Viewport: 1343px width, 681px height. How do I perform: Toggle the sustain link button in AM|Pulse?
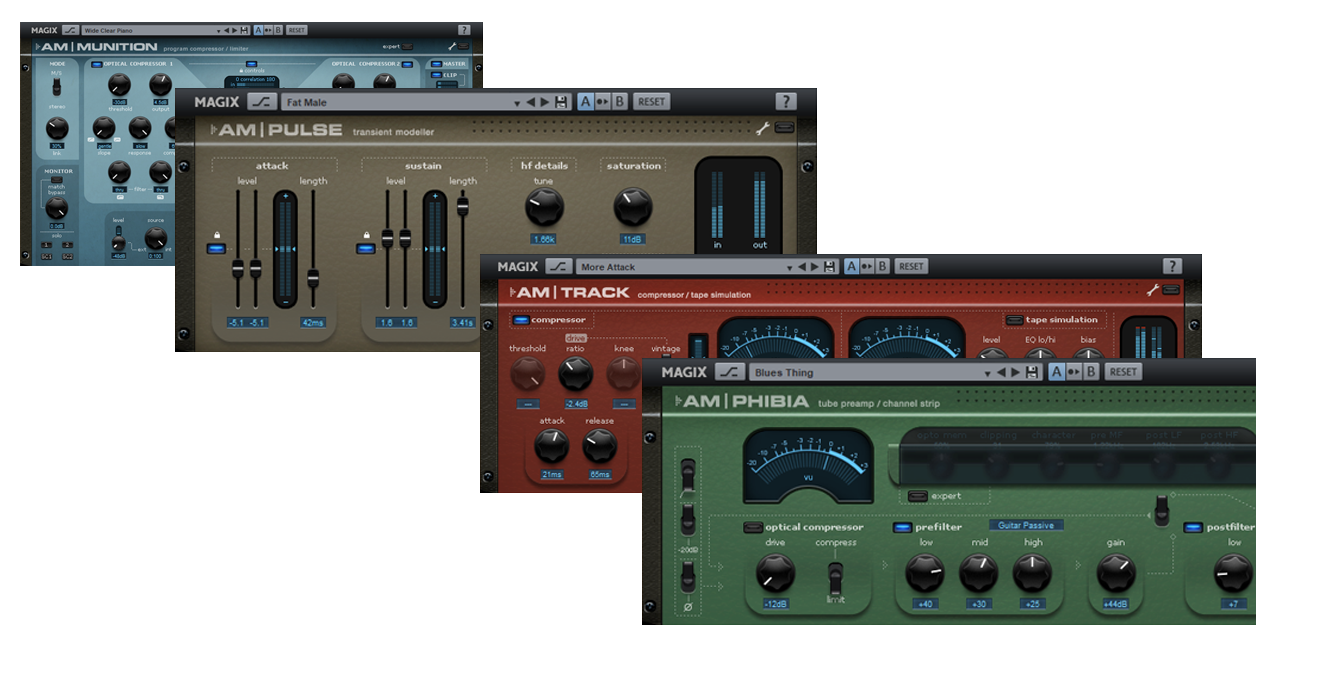tap(366, 247)
